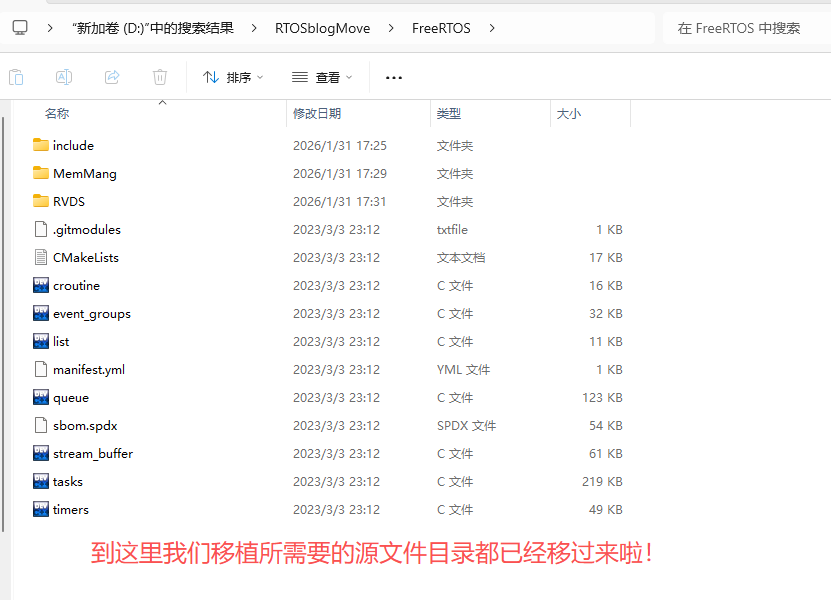Select the include folder icon
The width and height of the screenshot is (831, 600).
41,145
